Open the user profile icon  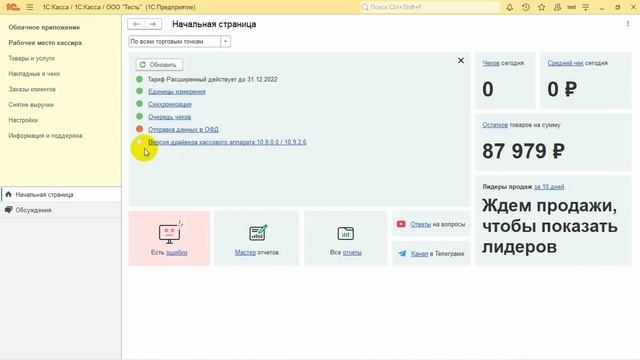tap(557, 7)
